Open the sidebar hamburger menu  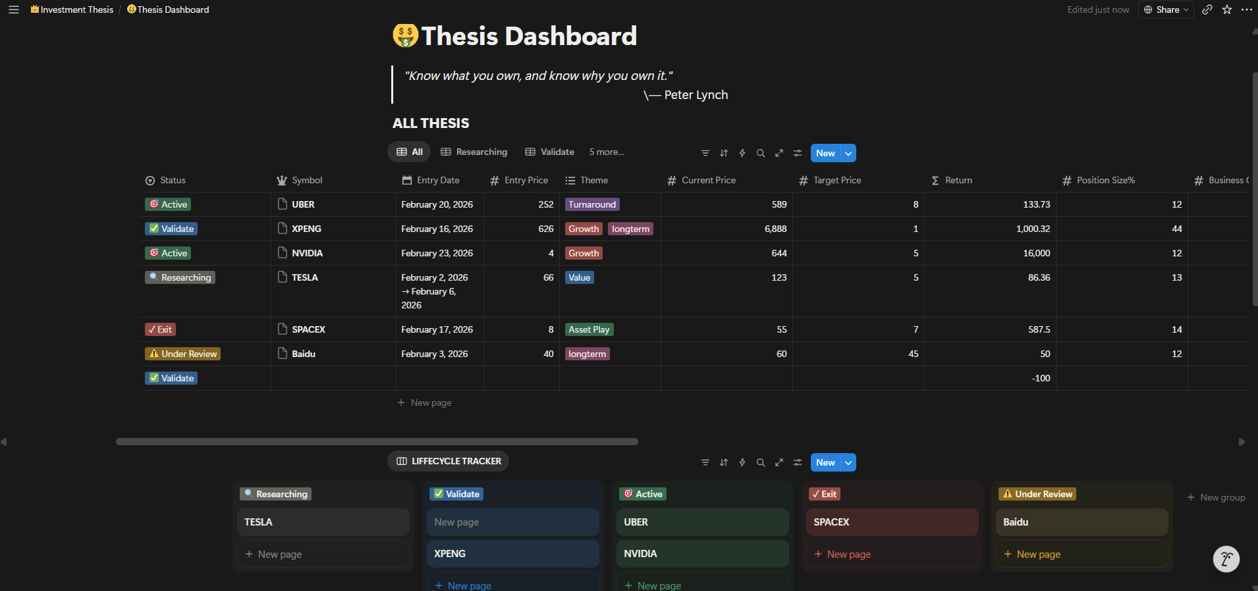tap(13, 10)
